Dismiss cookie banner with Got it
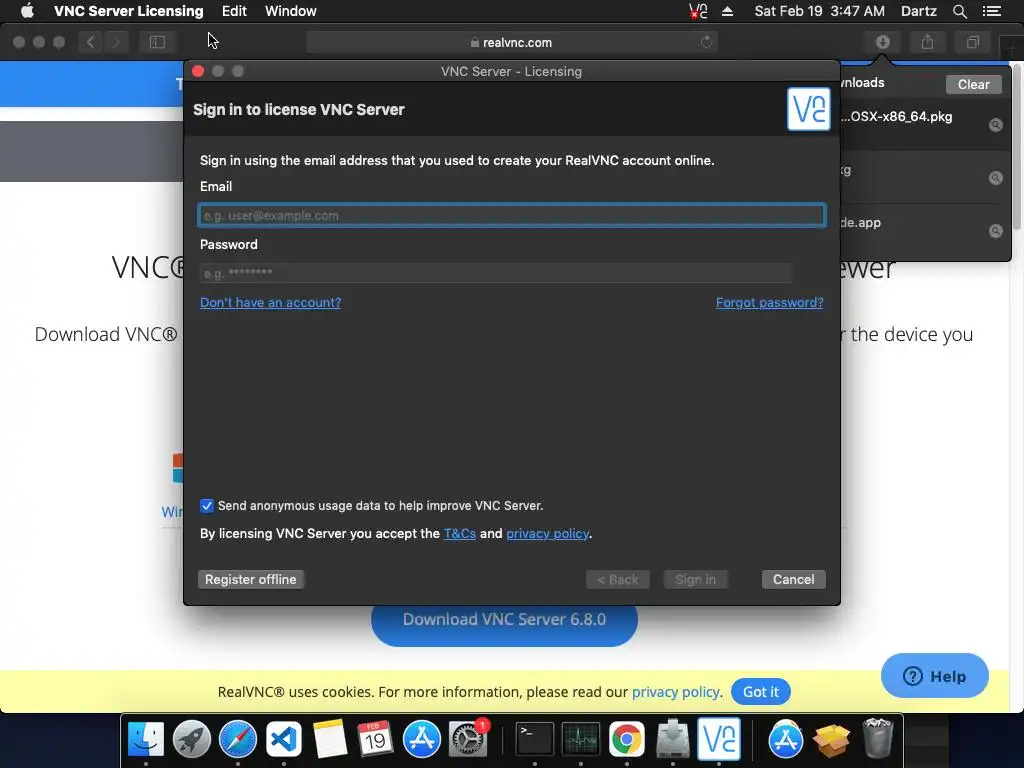Viewport: 1024px width, 768px height. click(761, 692)
